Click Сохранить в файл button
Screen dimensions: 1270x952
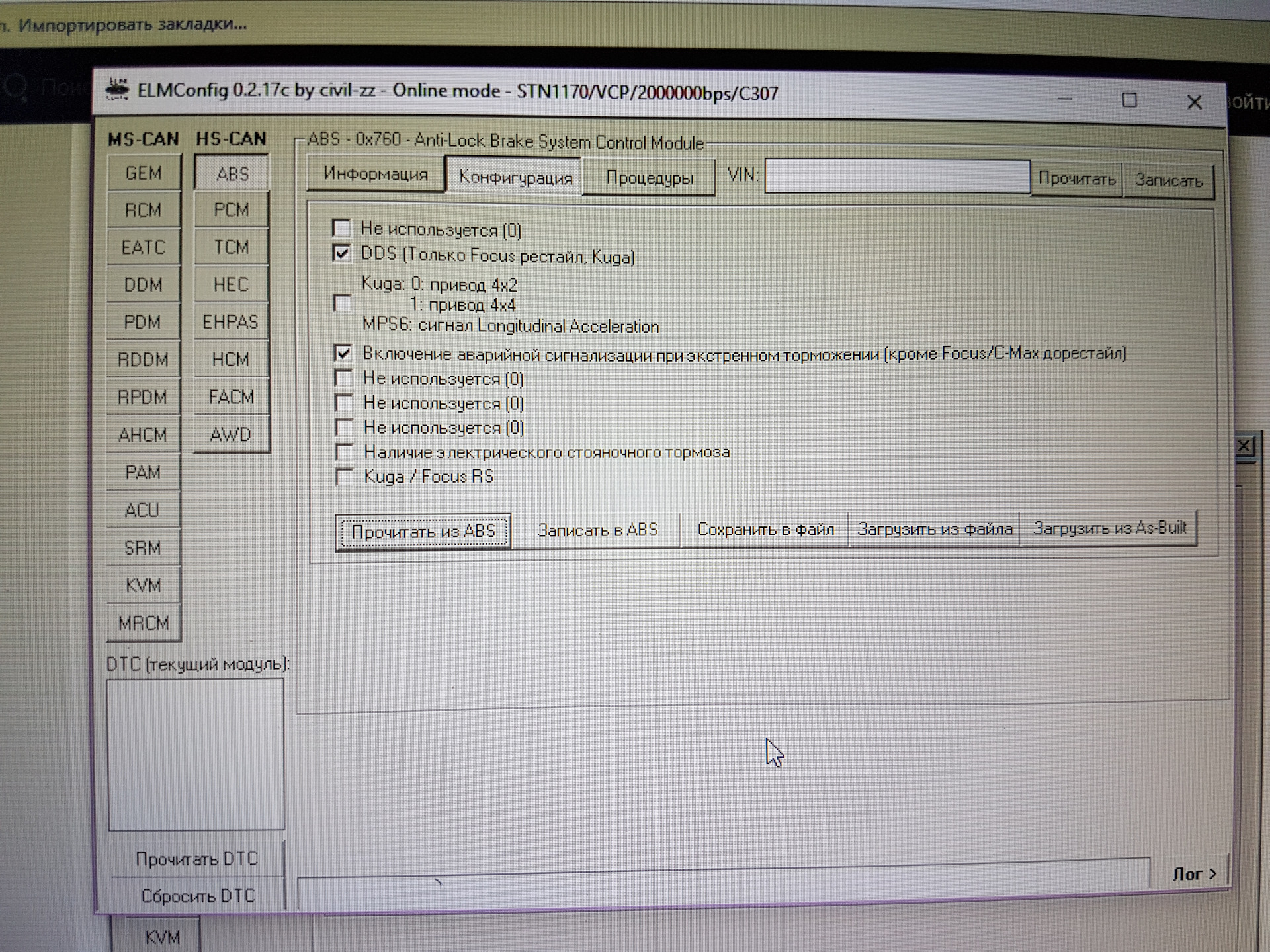pyautogui.click(x=765, y=530)
